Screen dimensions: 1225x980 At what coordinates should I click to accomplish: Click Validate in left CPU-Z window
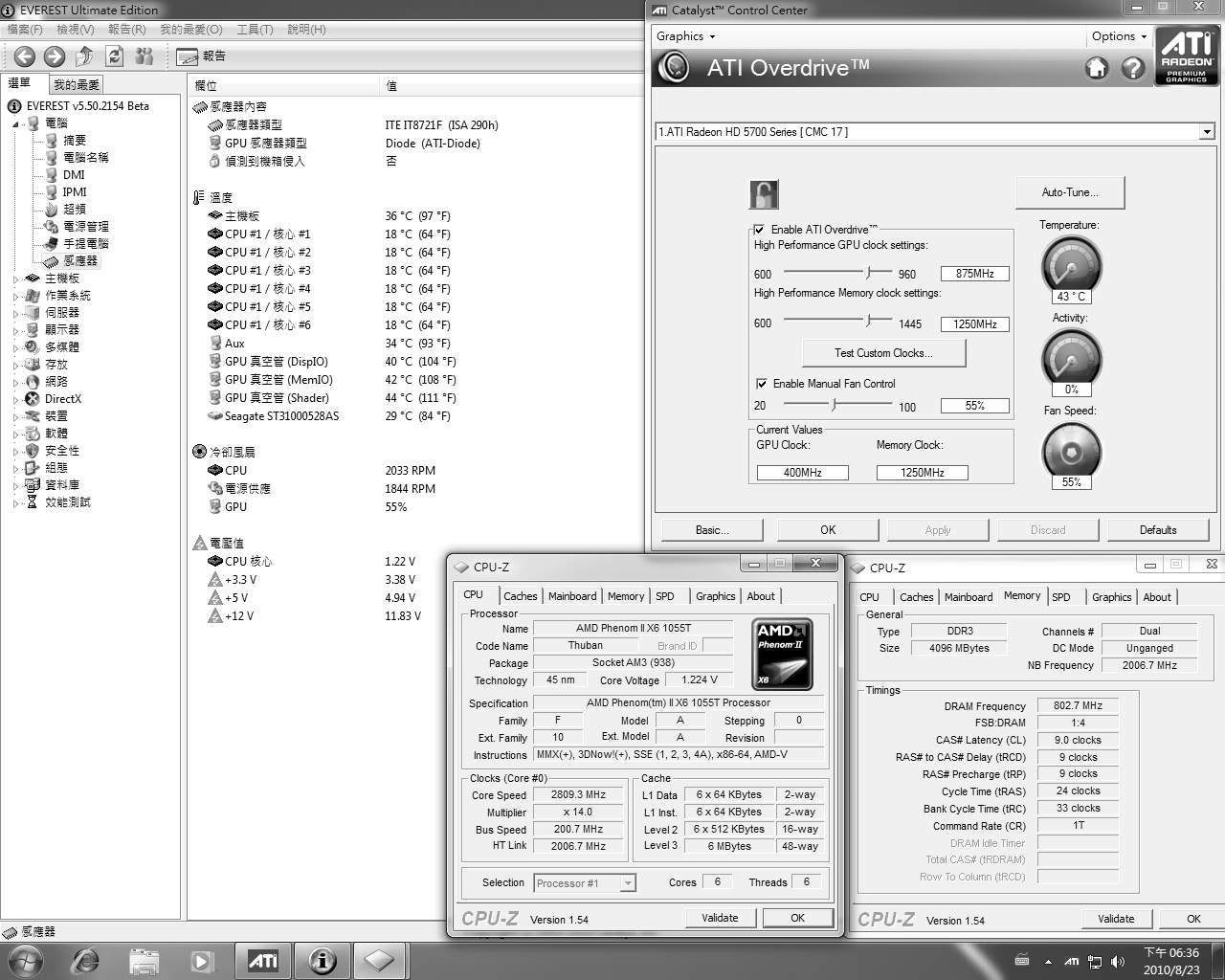720,918
